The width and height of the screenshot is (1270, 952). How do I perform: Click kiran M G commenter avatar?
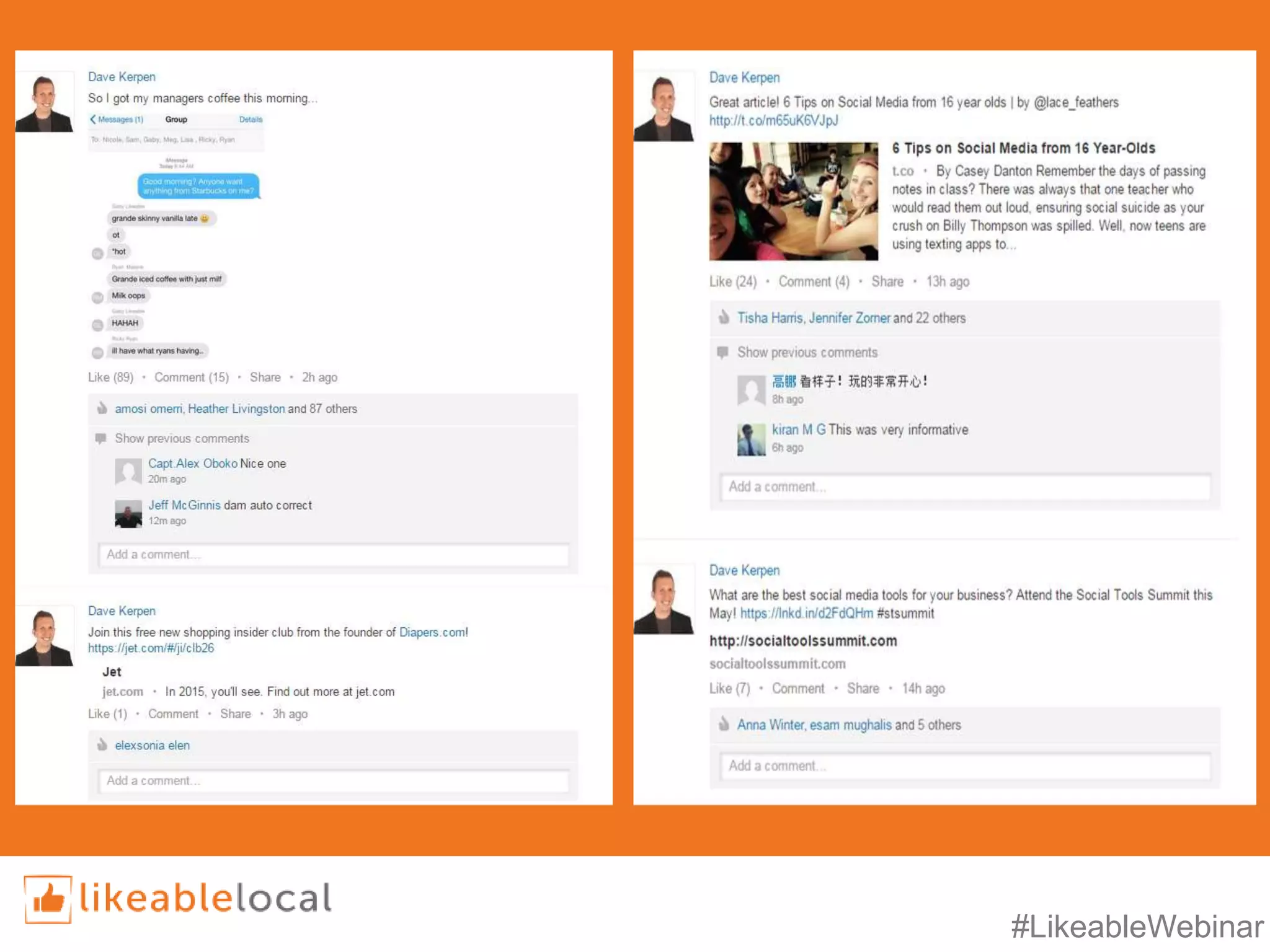(751, 439)
